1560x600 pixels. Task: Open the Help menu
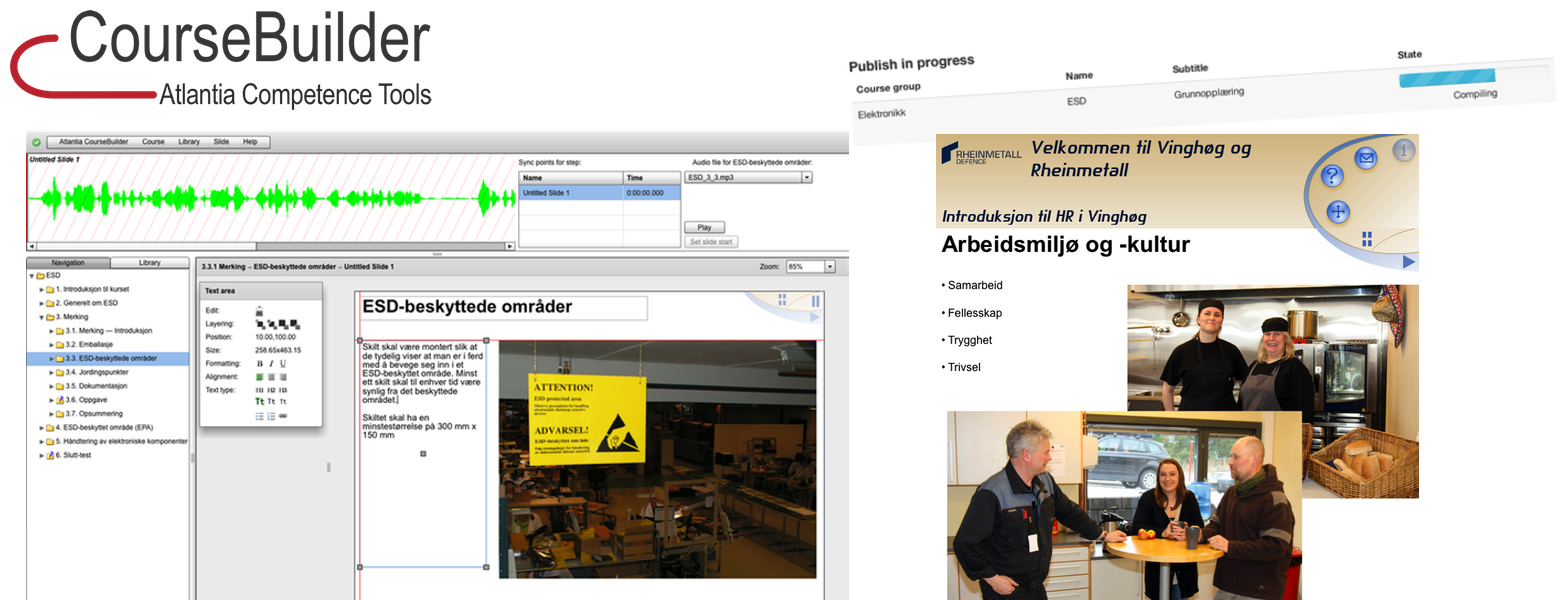(250, 142)
